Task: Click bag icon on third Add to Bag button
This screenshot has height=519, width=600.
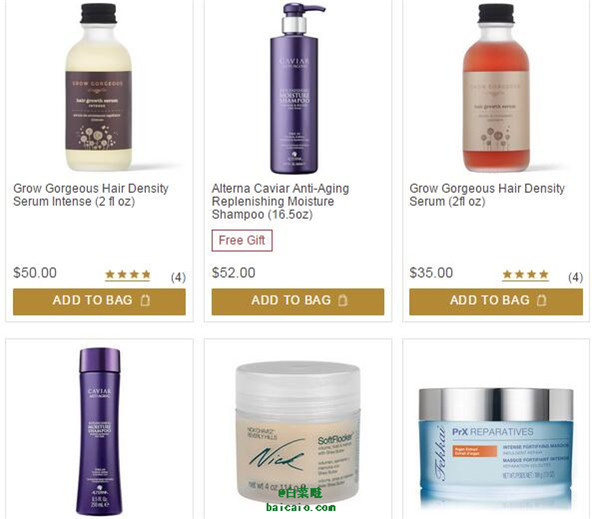Action: pyautogui.click(x=541, y=300)
